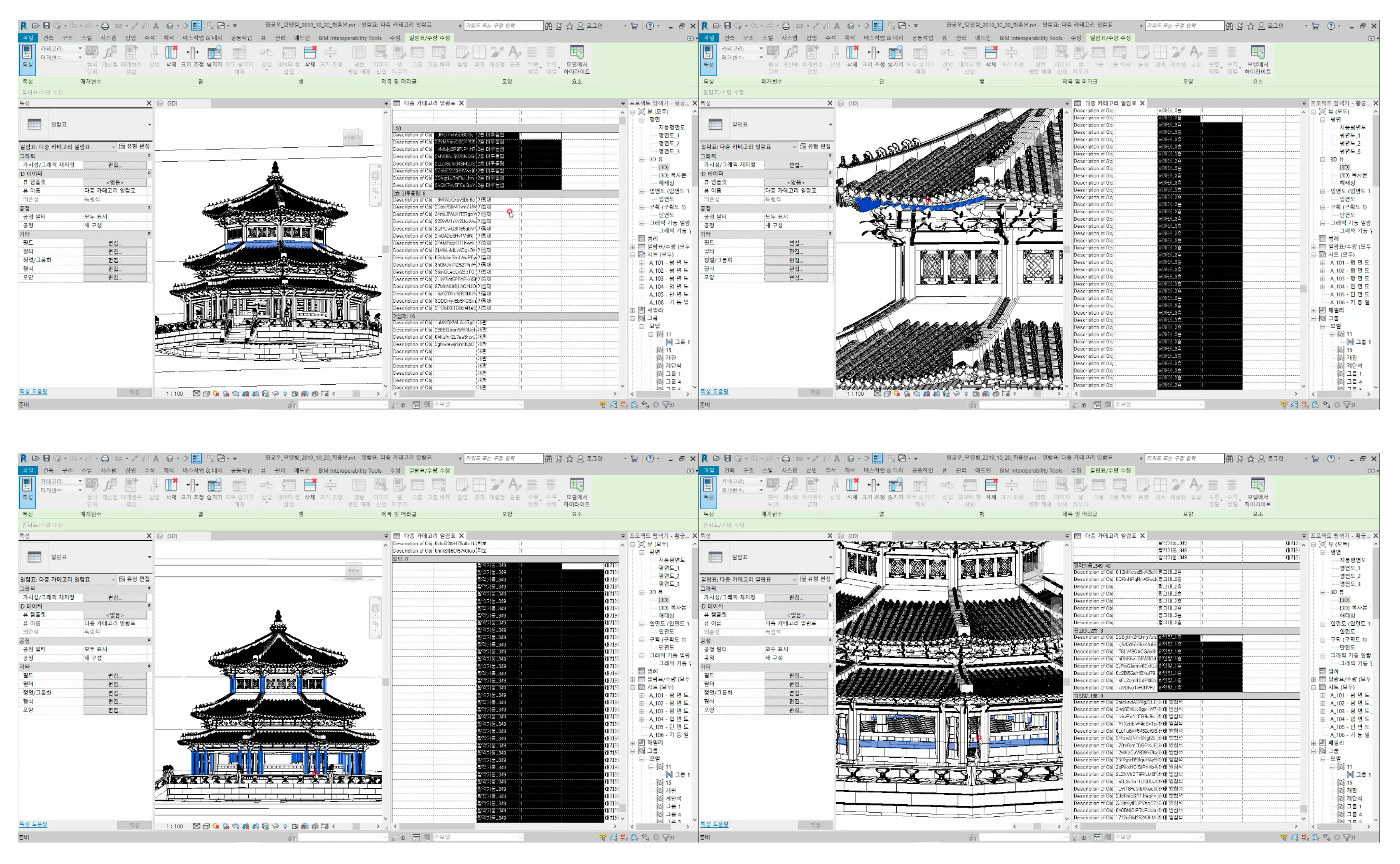The image size is (1400, 864).
Task: Switch to (3D) view tab in bottom-left window
Action: pyautogui.click(x=172, y=536)
